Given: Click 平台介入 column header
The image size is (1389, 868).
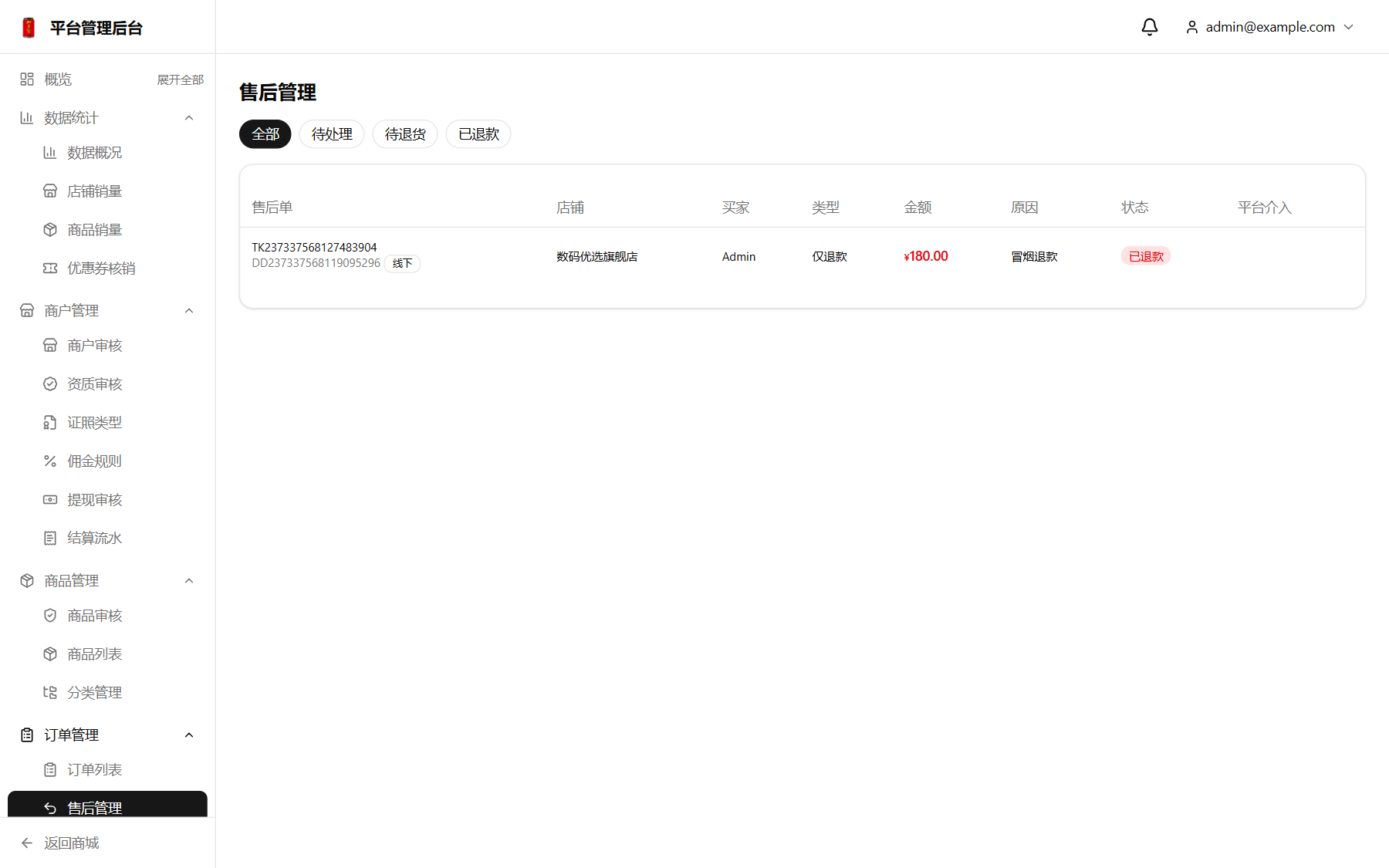Looking at the screenshot, I should coord(1264,208).
